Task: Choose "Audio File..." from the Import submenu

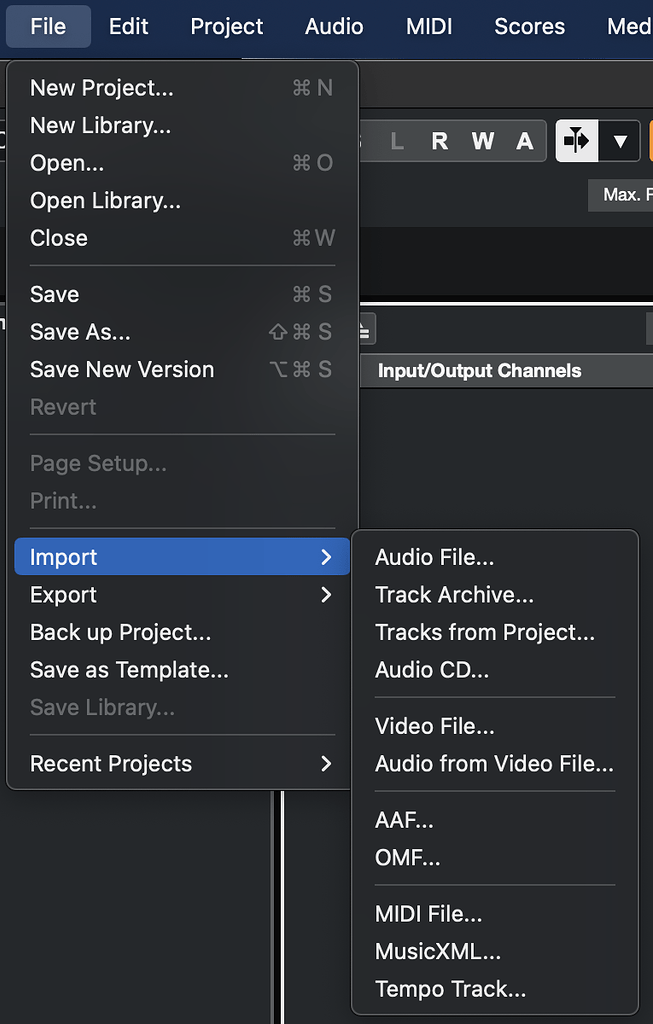Action: tap(434, 557)
